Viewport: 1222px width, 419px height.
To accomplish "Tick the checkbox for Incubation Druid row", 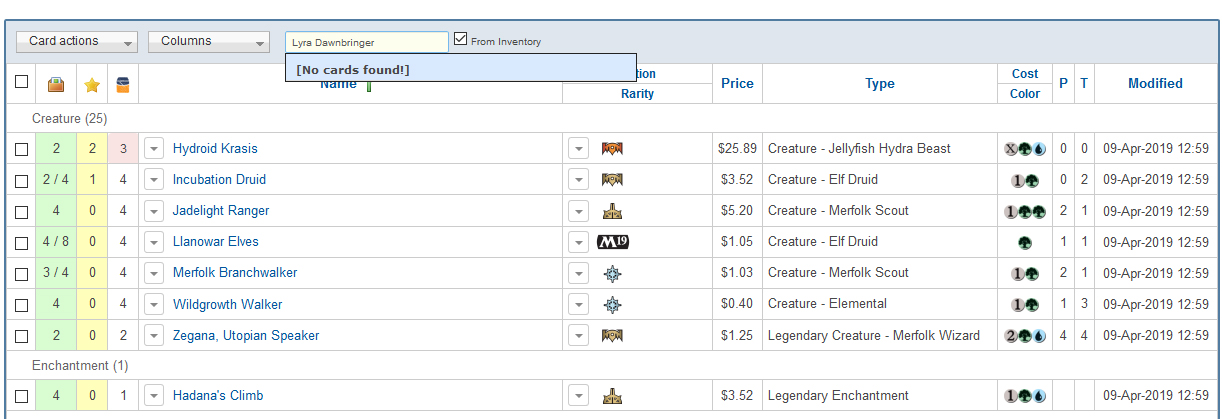I will coord(22,180).
